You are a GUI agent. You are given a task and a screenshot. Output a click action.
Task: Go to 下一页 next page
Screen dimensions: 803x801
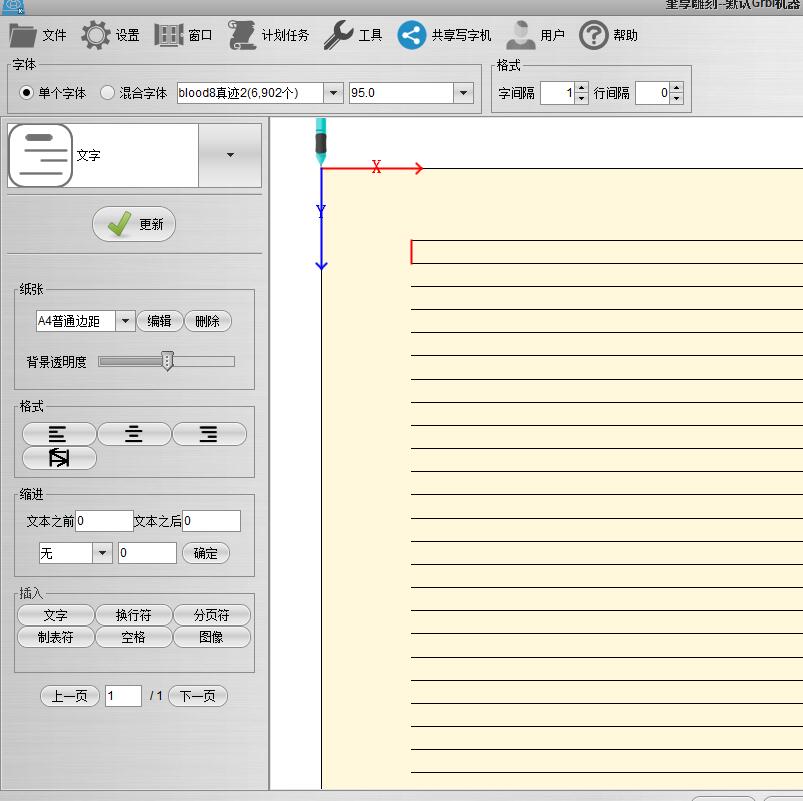click(198, 696)
